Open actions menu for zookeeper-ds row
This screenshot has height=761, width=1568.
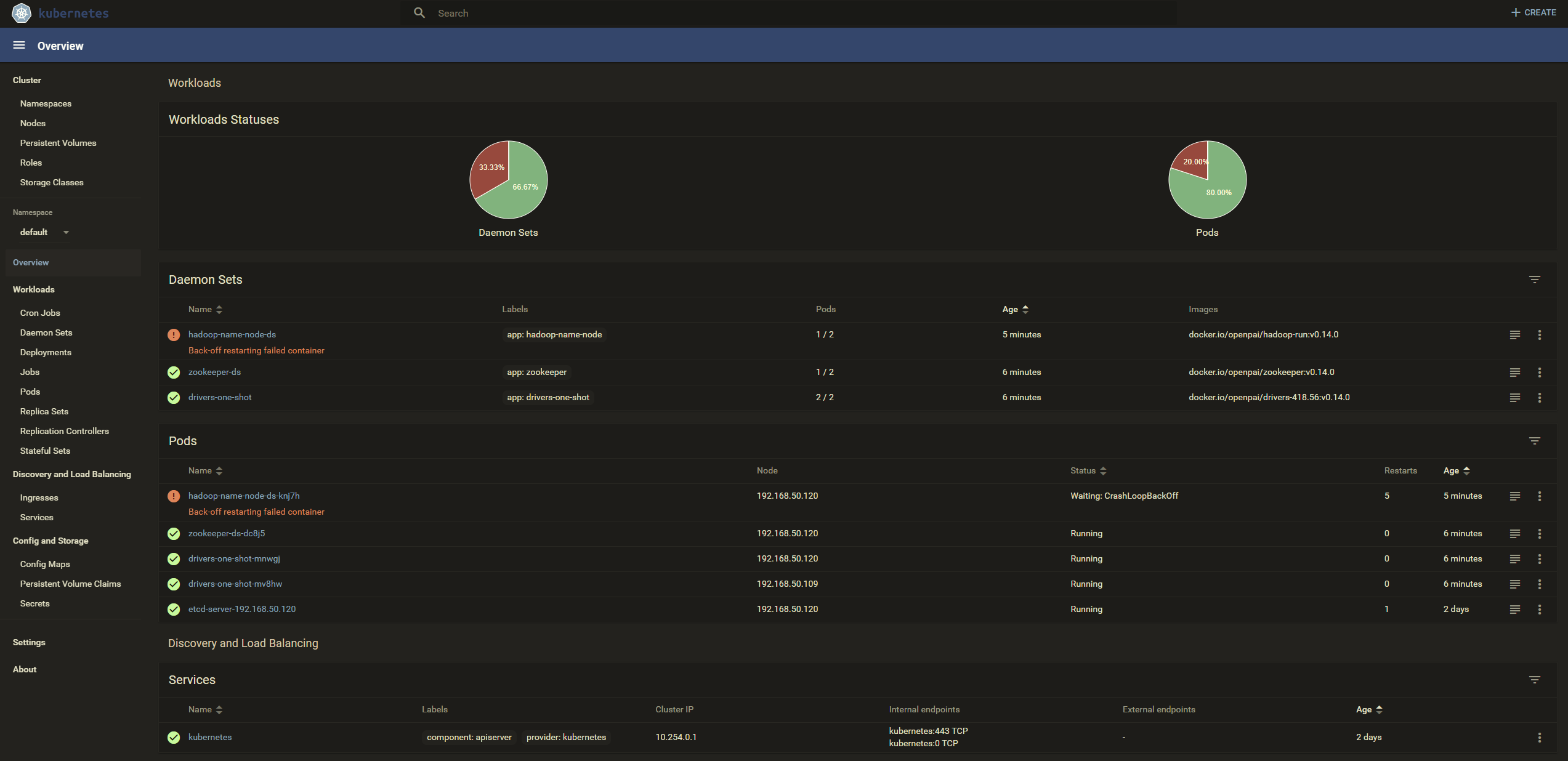1539,372
